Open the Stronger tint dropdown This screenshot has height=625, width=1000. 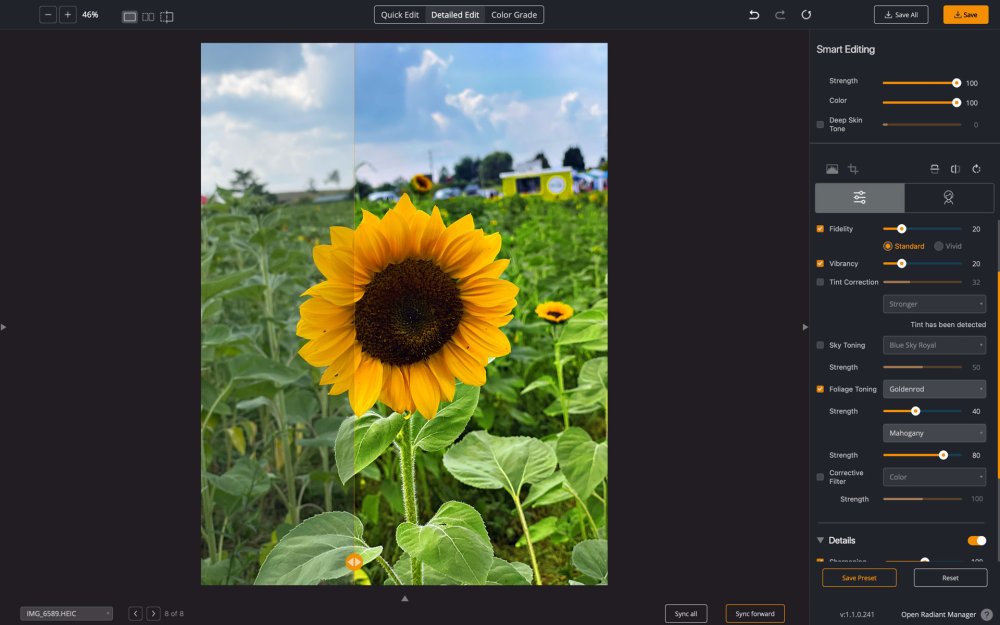(x=934, y=304)
